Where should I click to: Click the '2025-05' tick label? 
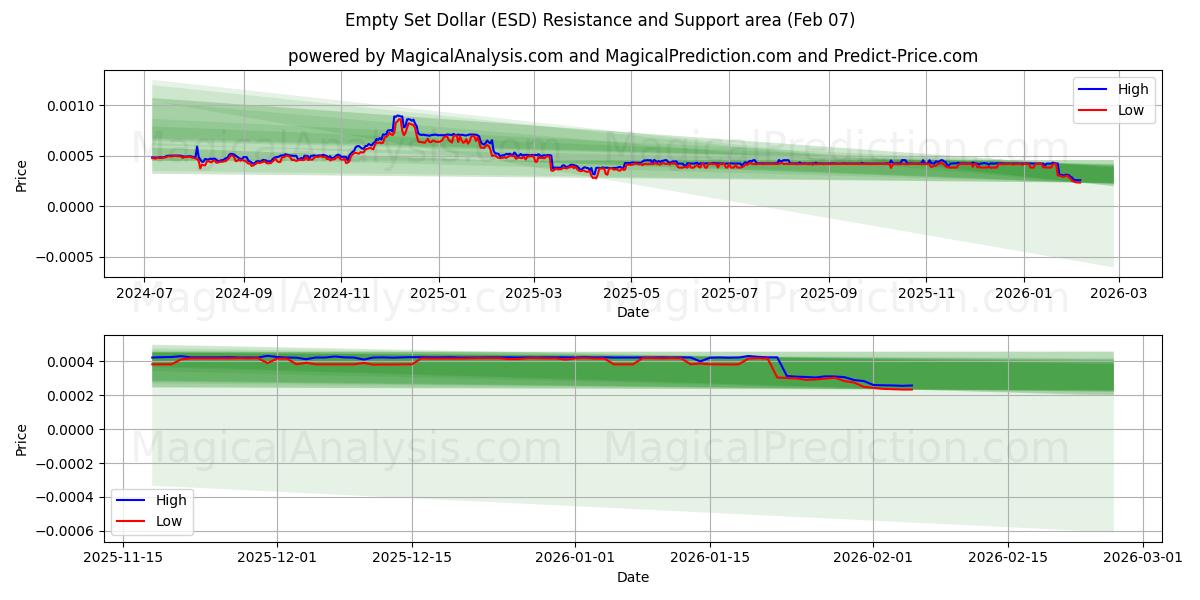coord(631,294)
